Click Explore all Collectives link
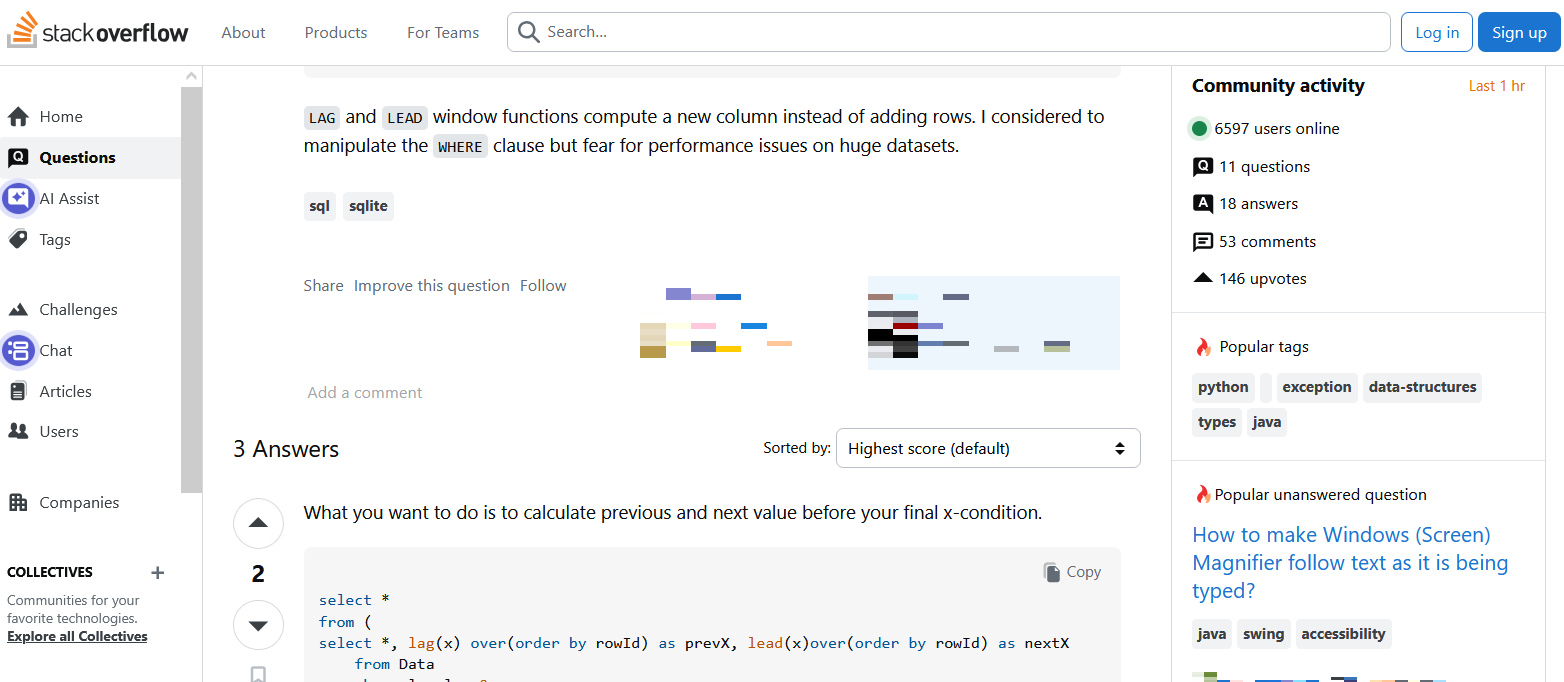The image size is (1564, 682). [77, 636]
